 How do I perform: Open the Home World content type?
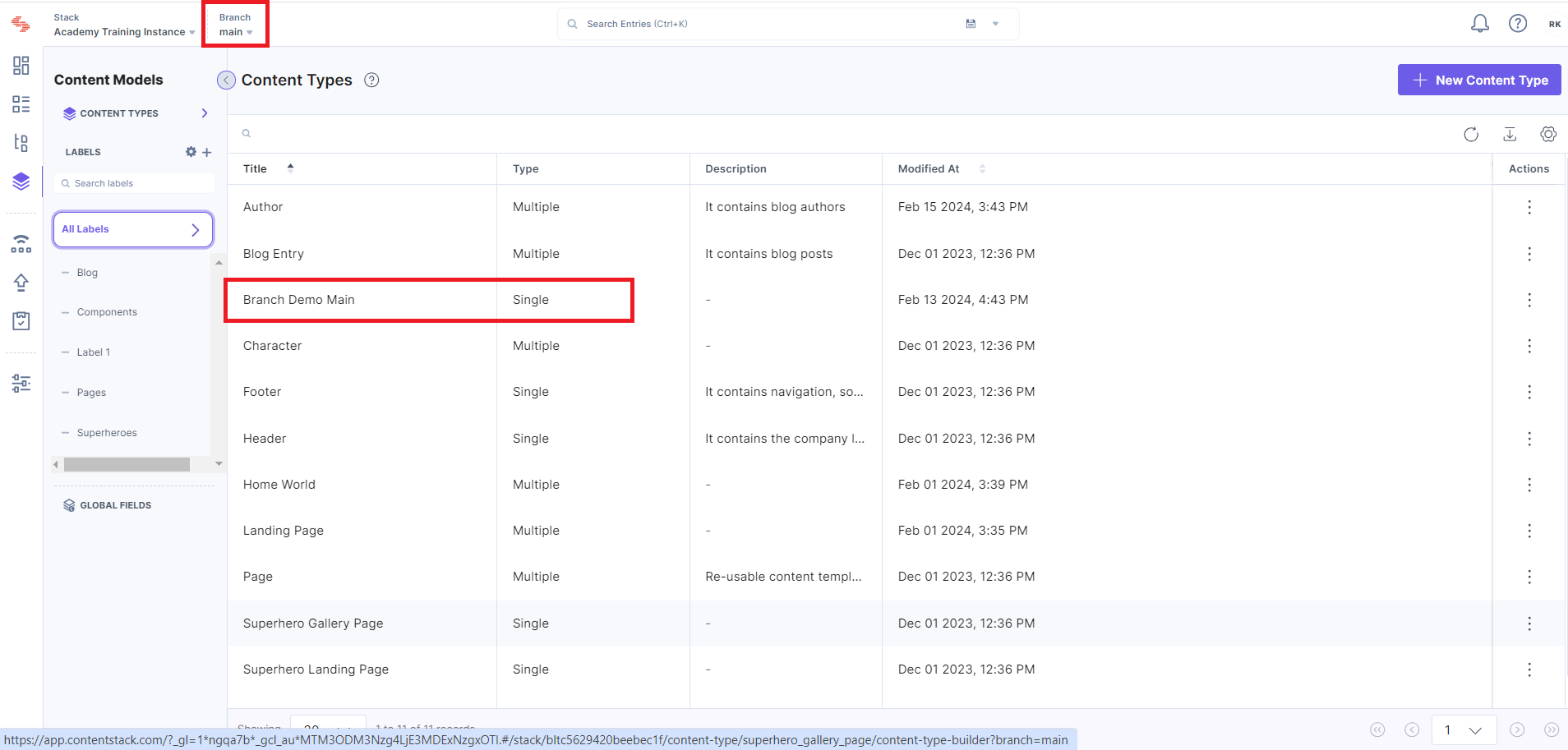[279, 485]
